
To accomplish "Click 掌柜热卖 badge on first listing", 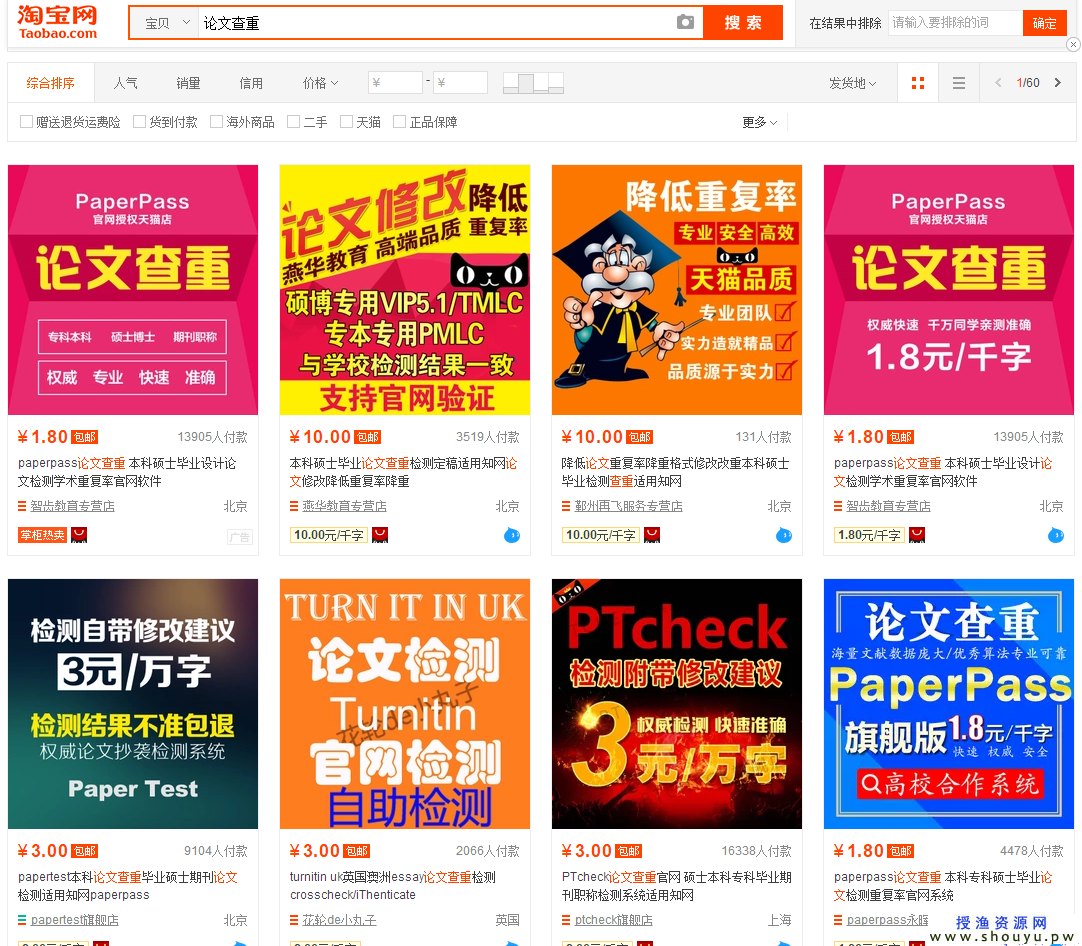I will (x=43, y=535).
